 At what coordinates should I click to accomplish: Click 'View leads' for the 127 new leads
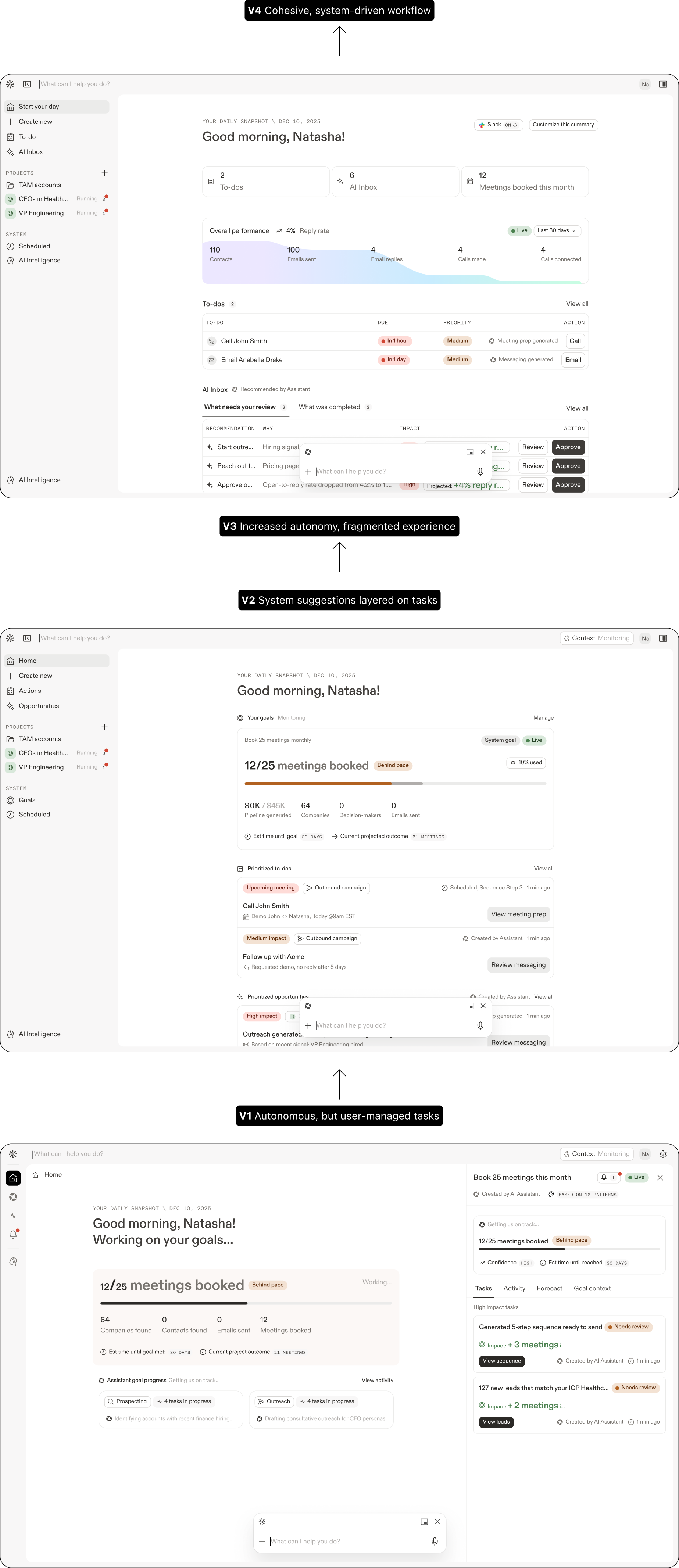[496, 1422]
